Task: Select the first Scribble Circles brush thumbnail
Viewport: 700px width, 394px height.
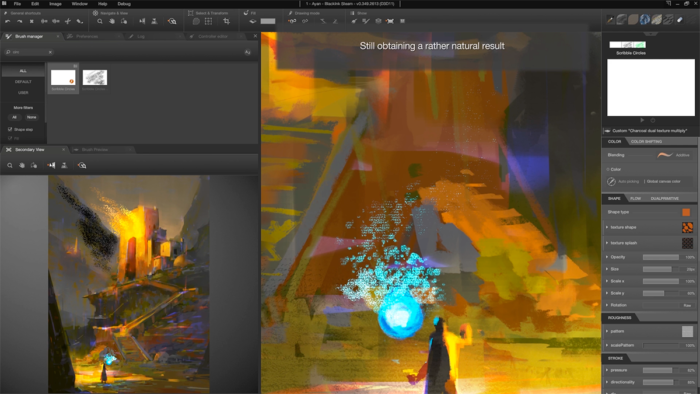Action: click(63, 78)
